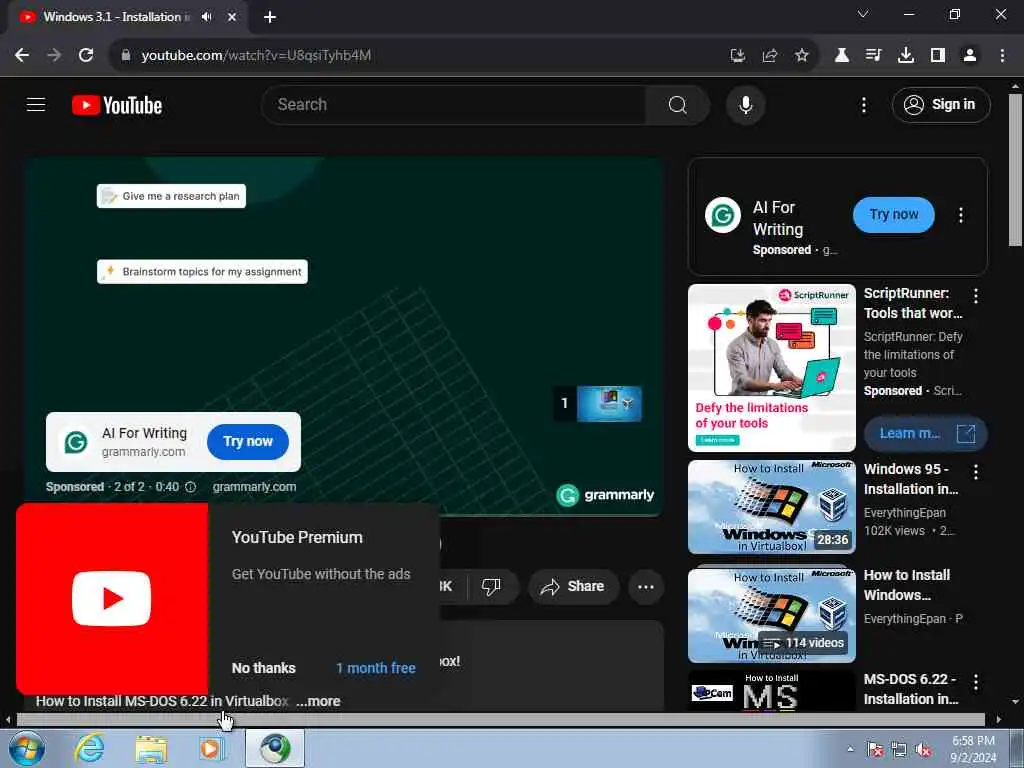1024x768 pixels.
Task: Click sponsored ad info icon
Action: pos(190,487)
